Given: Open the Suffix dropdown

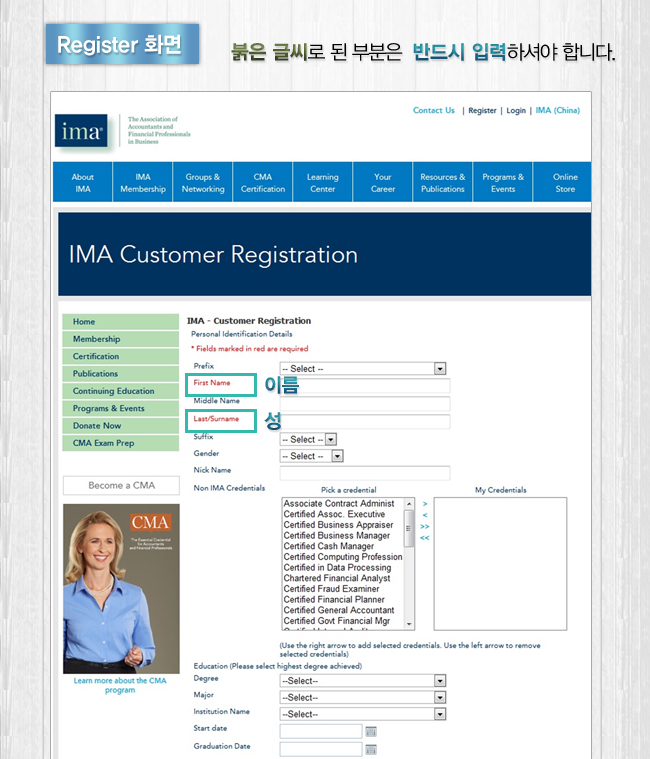Looking at the screenshot, I should pos(308,439).
